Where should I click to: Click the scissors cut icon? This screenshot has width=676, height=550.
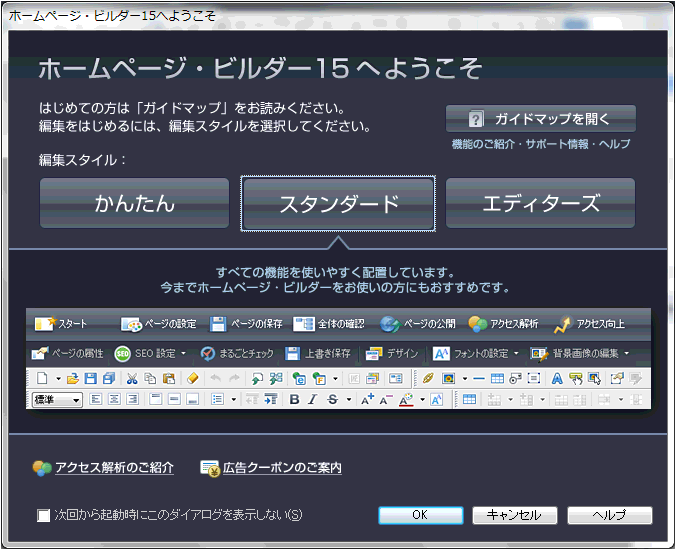click(132, 378)
